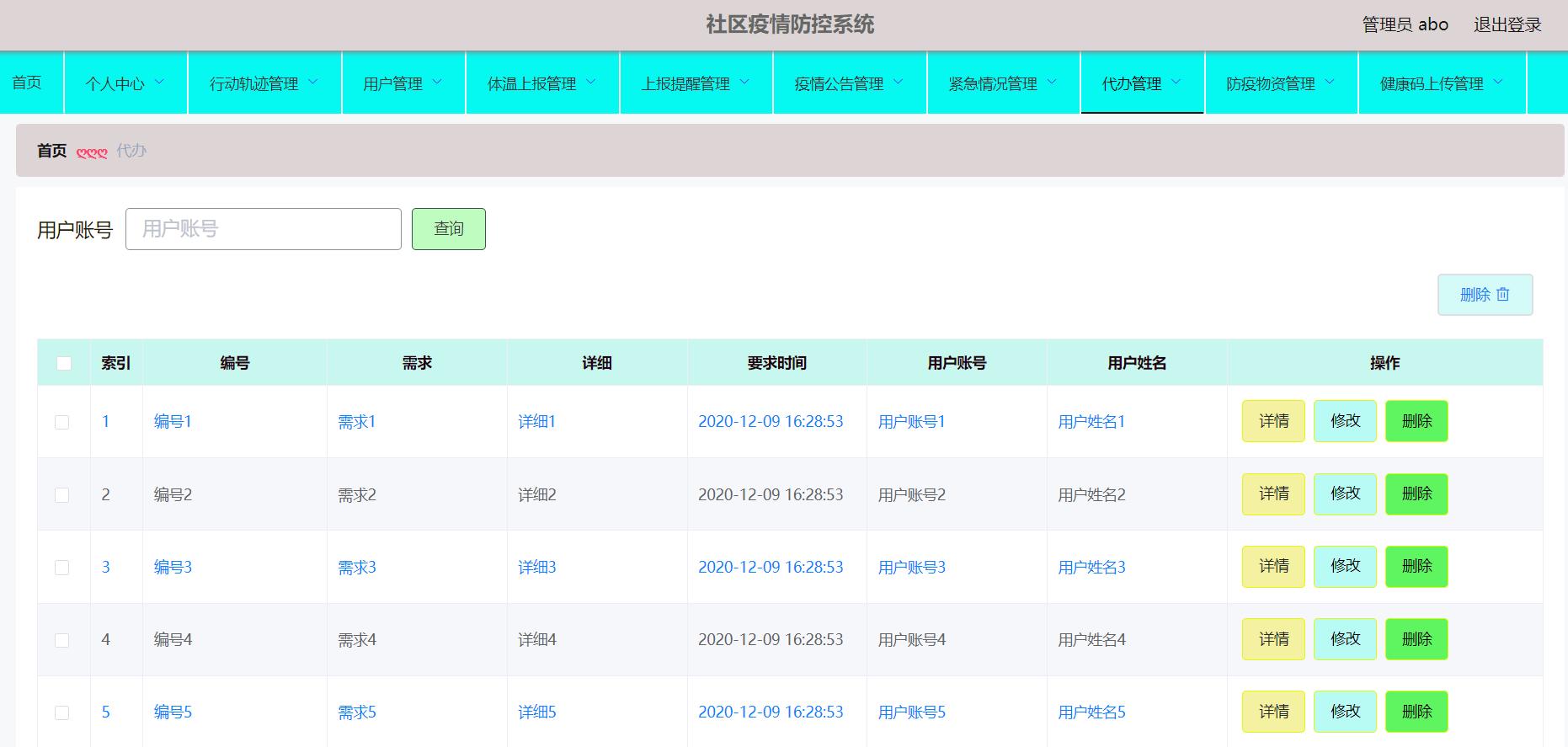Click 退出登录 to log out
Screen dimensions: 1568x747
pyautogui.click(x=1507, y=25)
